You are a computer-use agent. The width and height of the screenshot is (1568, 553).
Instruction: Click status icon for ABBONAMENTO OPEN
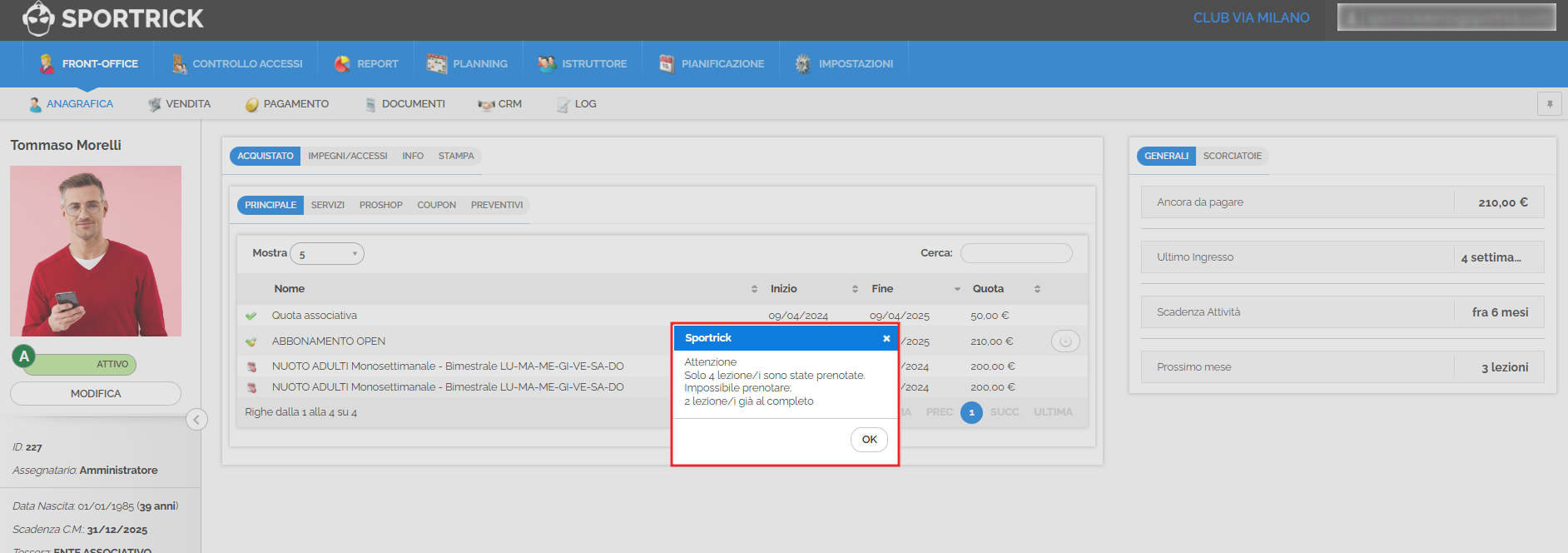click(x=251, y=341)
